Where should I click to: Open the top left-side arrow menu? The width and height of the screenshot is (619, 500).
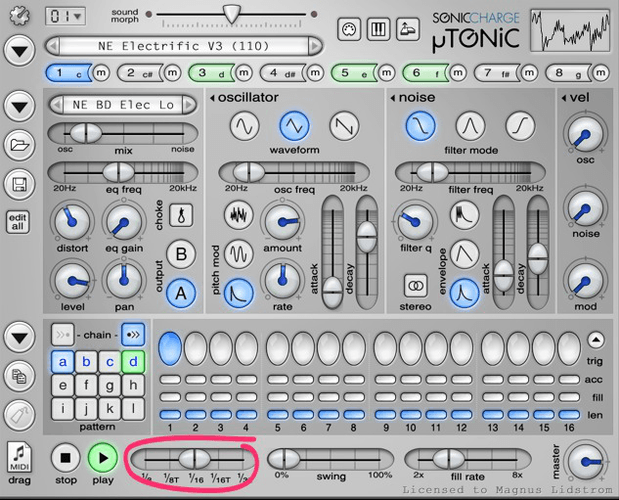point(19,51)
